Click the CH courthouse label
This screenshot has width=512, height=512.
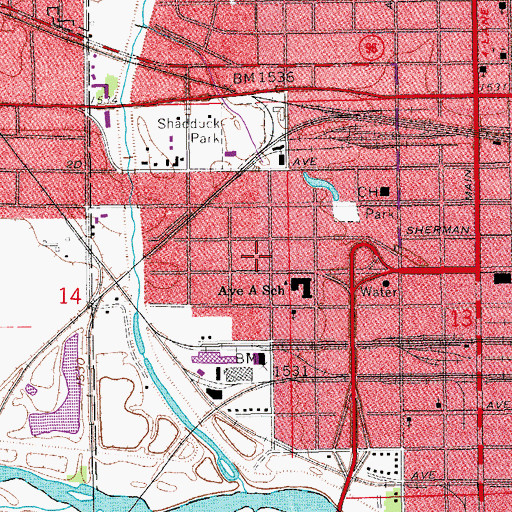368,192
